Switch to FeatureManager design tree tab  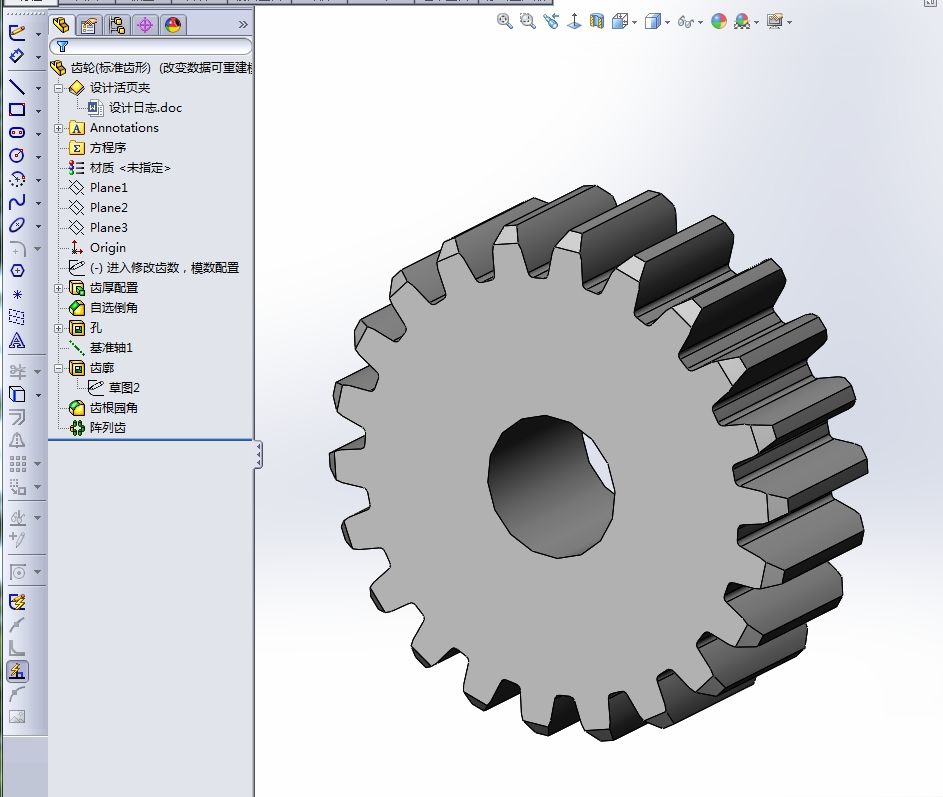(61, 25)
